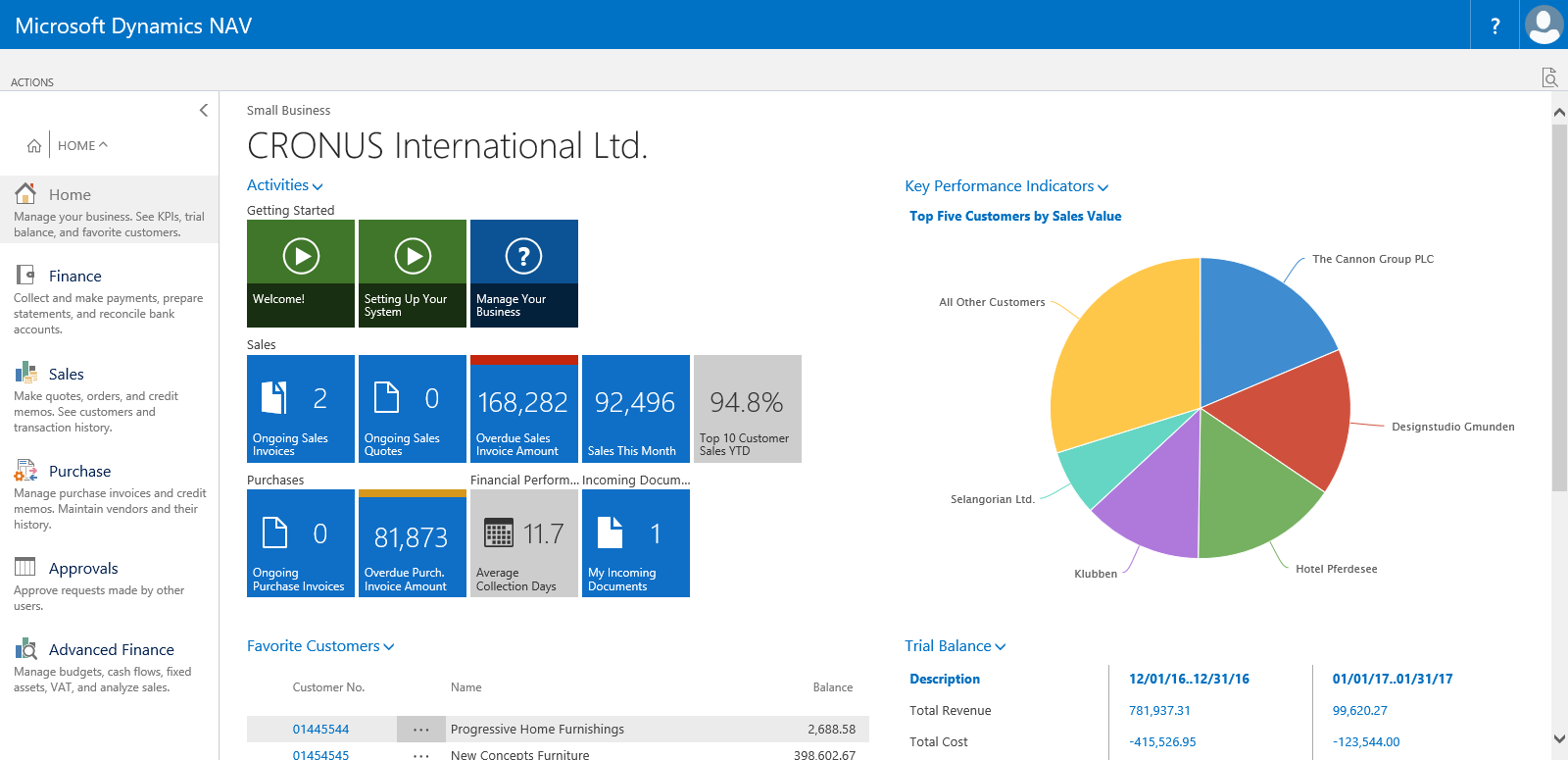Open the Finance icon in sidebar
Viewport: 1568px width, 760px height.
tap(25, 276)
